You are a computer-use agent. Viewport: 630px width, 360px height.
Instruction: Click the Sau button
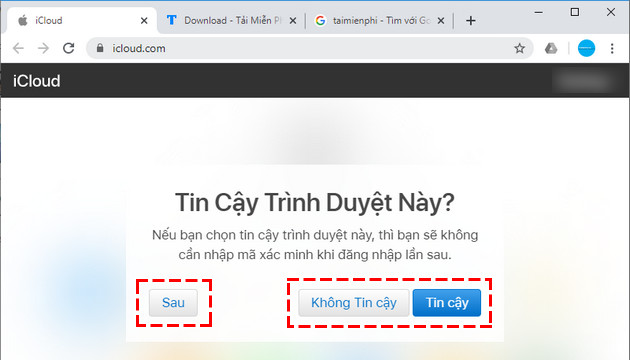pos(173,303)
